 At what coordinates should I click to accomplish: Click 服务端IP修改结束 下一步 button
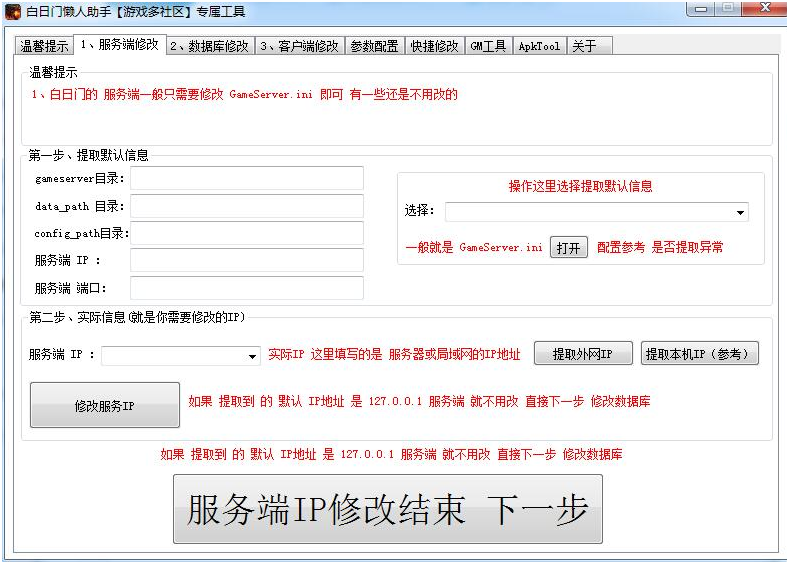point(387,509)
